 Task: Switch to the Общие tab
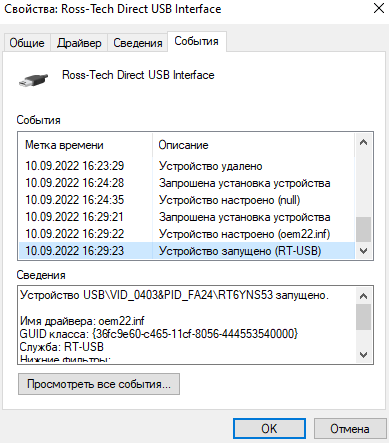(x=27, y=43)
